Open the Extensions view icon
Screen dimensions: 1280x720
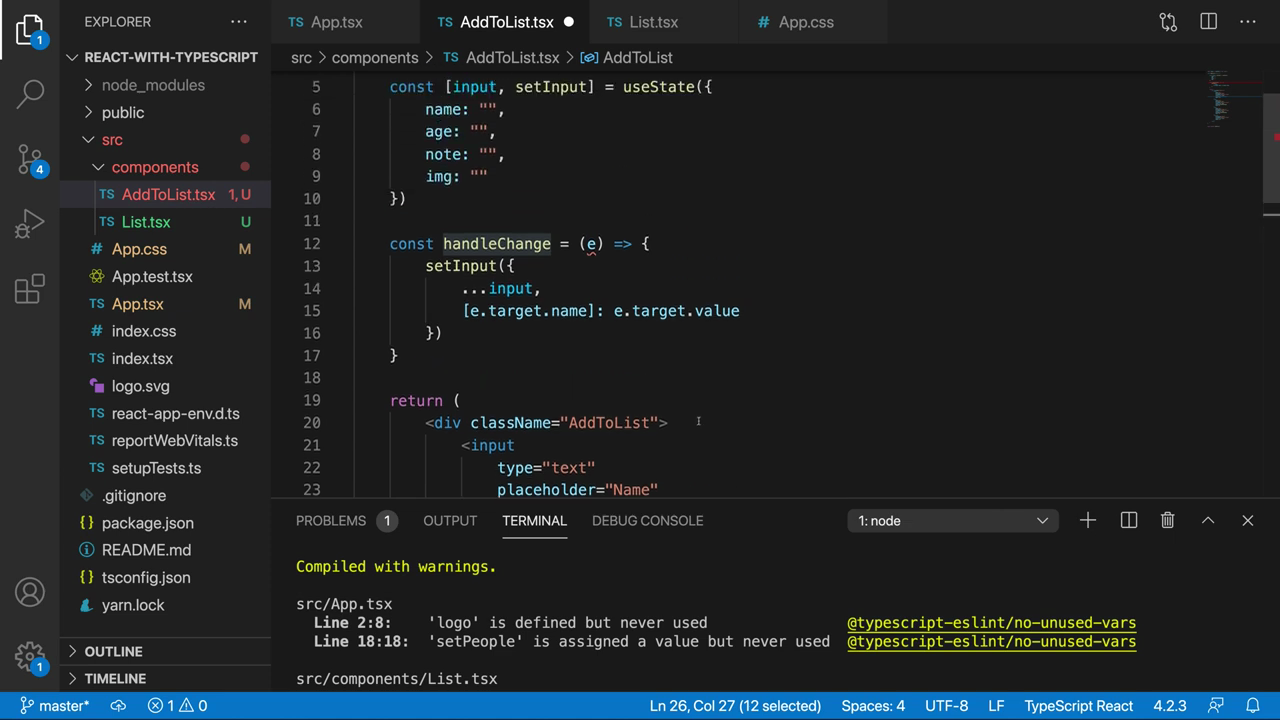click(30, 289)
